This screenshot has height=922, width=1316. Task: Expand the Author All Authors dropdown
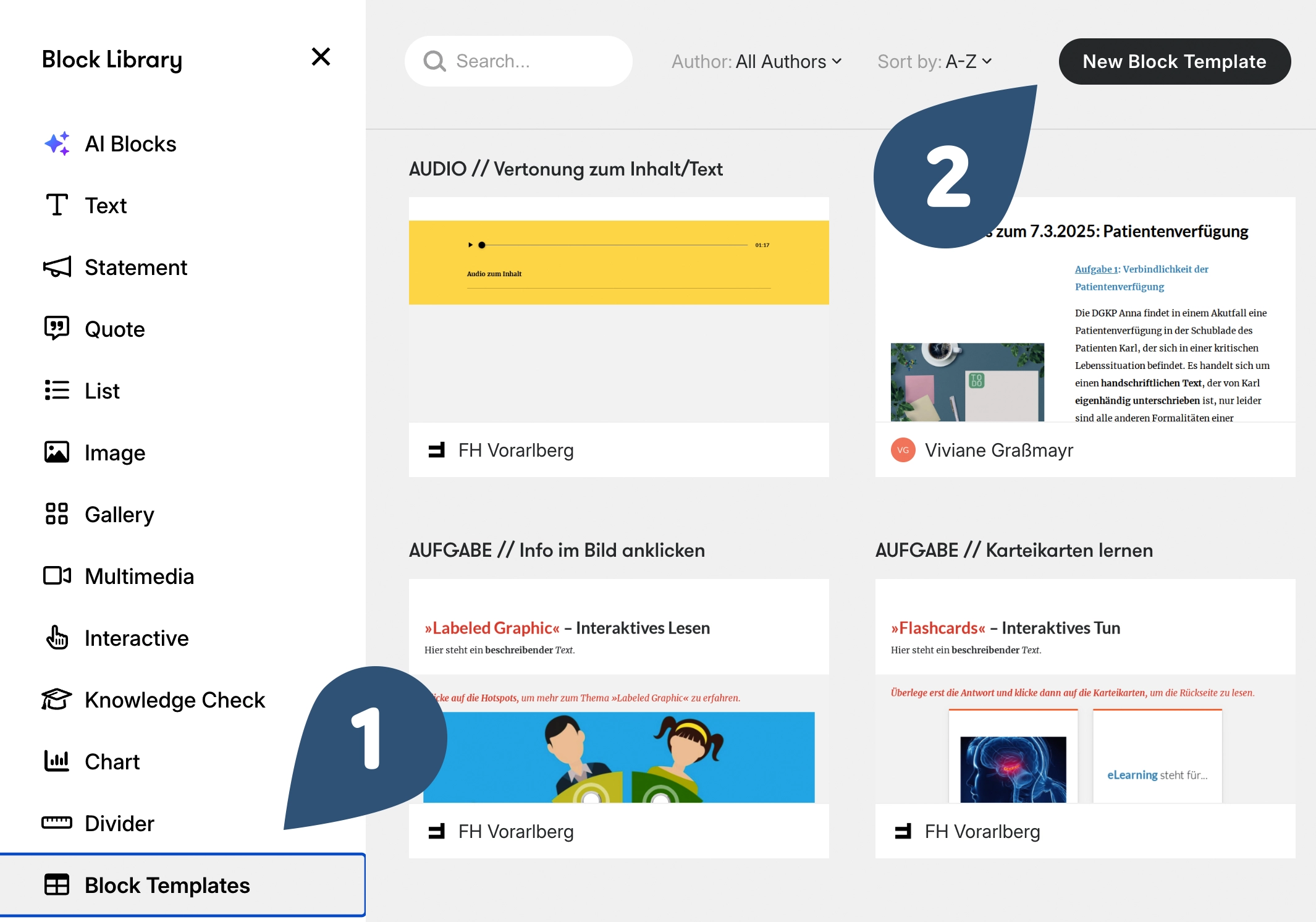pyautogui.click(x=756, y=61)
